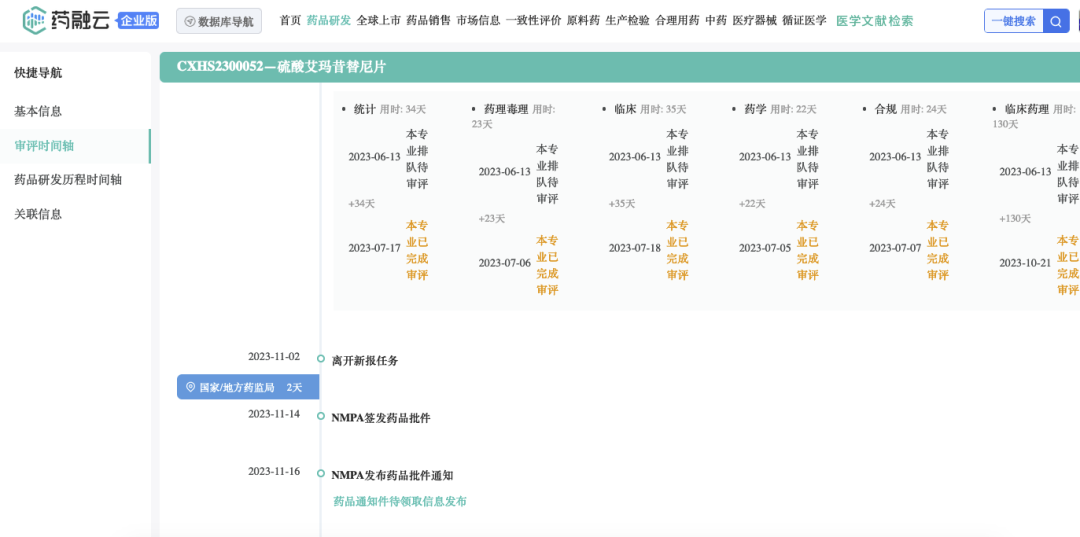Select 关联信息 in sidebar navigation
This screenshot has height=537, width=1080.
pyautogui.click(x=38, y=214)
